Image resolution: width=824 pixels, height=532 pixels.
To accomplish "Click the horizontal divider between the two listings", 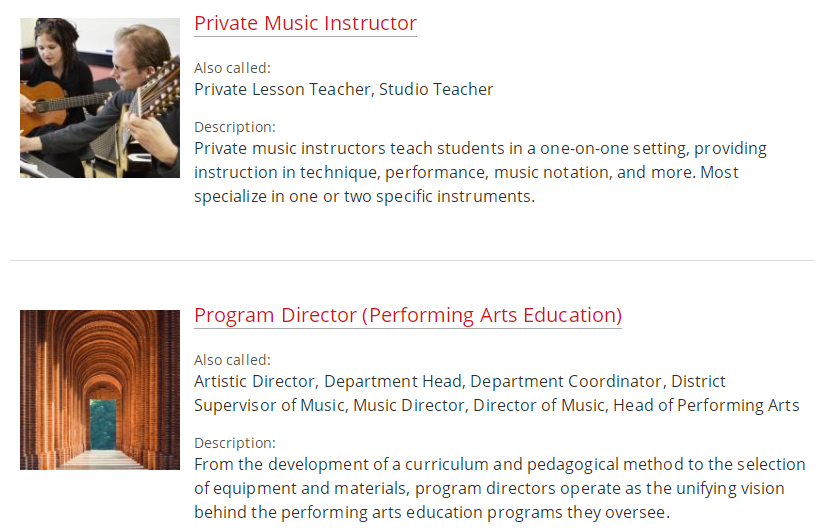I will pyautogui.click(x=412, y=260).
